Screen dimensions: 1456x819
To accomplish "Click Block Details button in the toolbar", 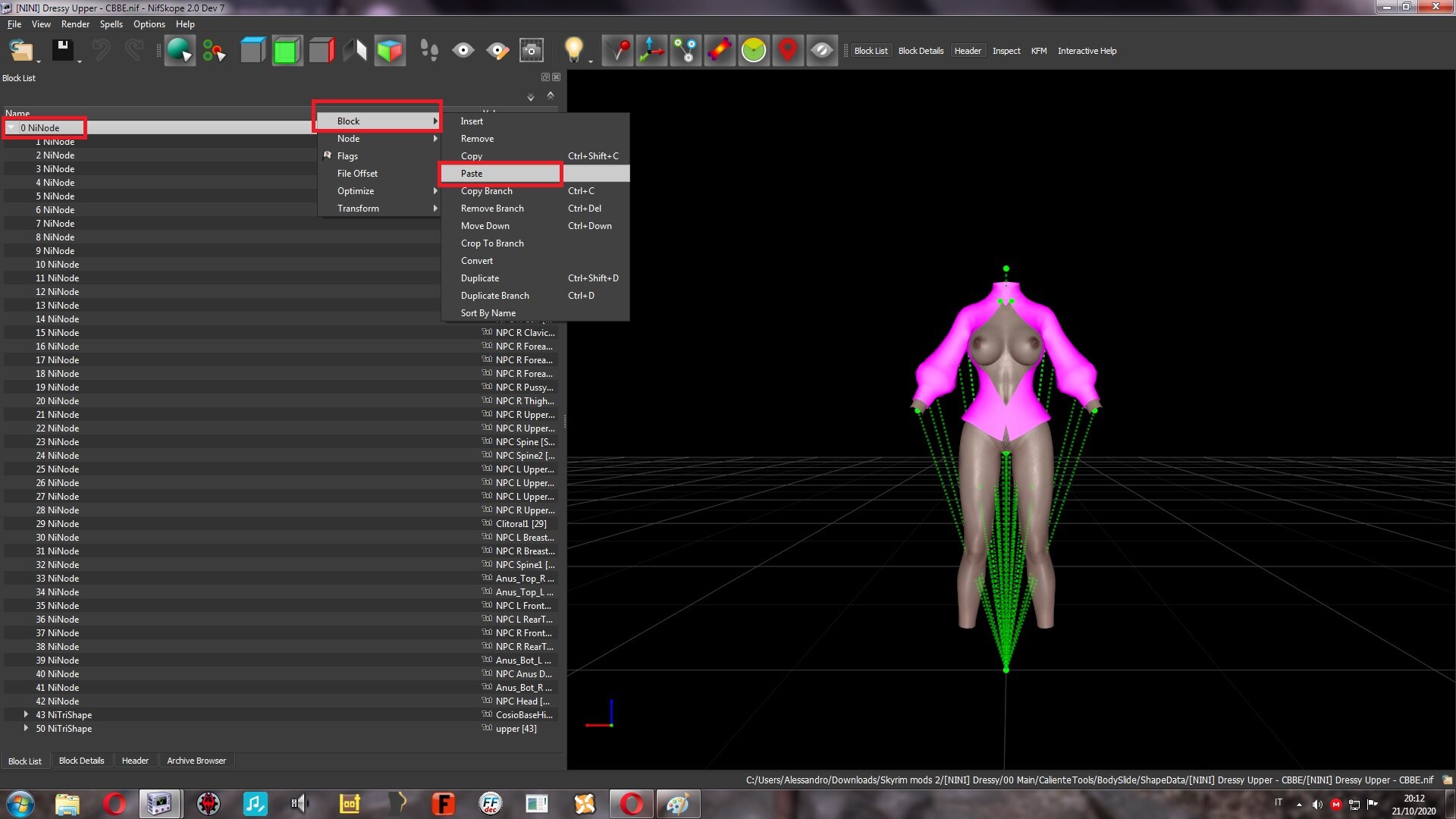I will click(x=921, y=51).
